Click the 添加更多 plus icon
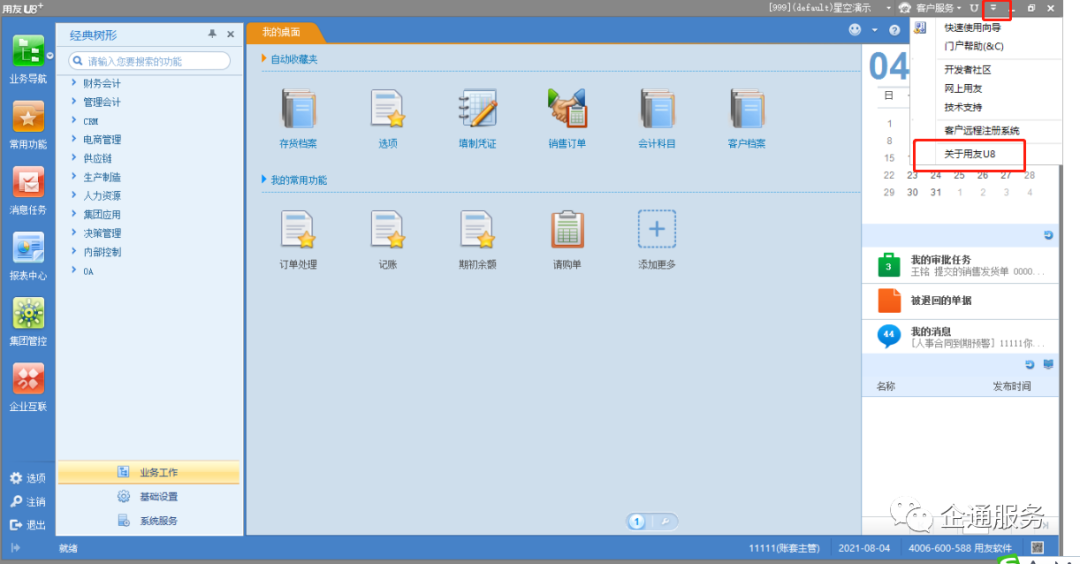This screenshot has height=564, width=1080. click(657, 229)
